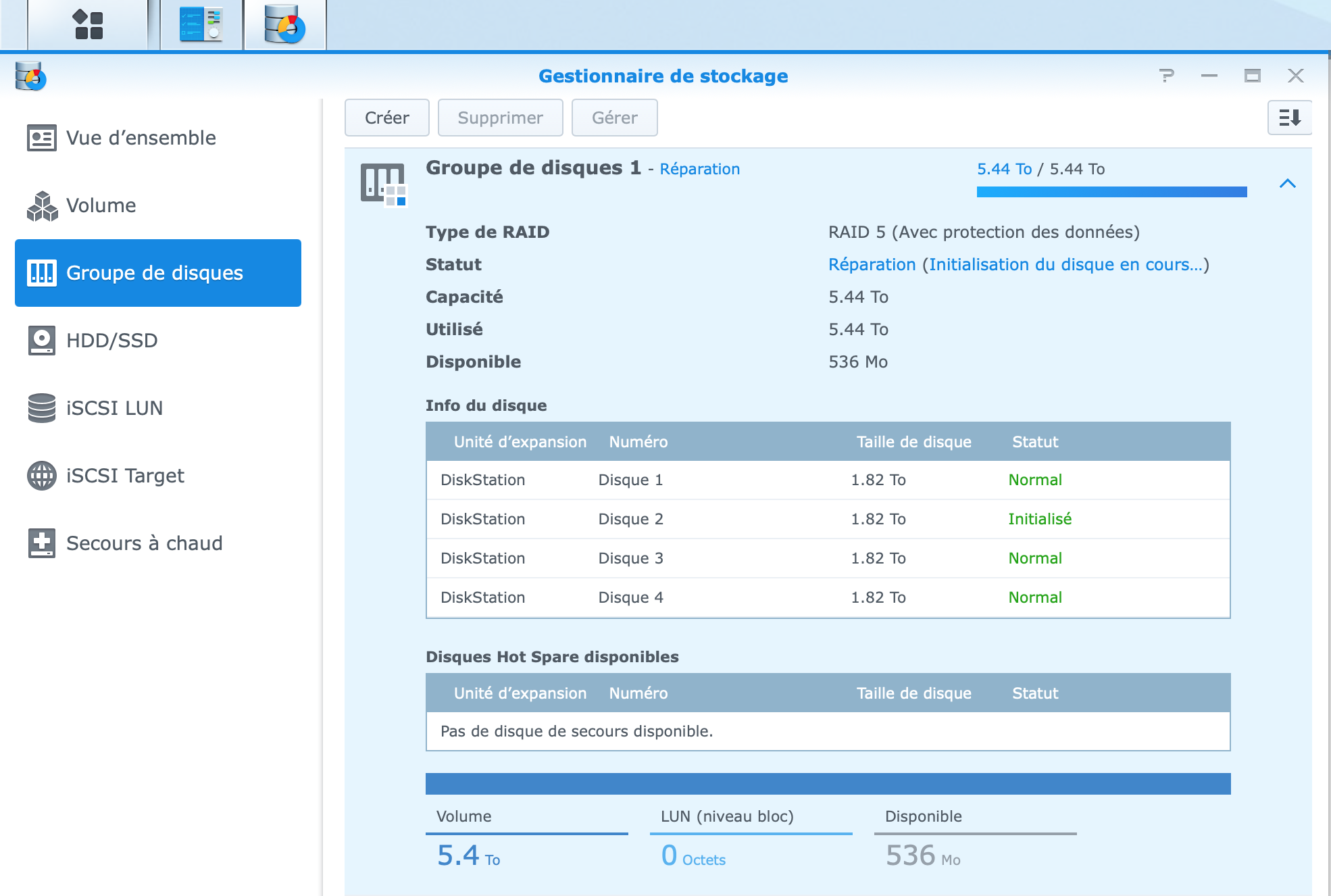Open the help question mark icon
This screenshot has width=1331, height=896.
(1167, 76)
